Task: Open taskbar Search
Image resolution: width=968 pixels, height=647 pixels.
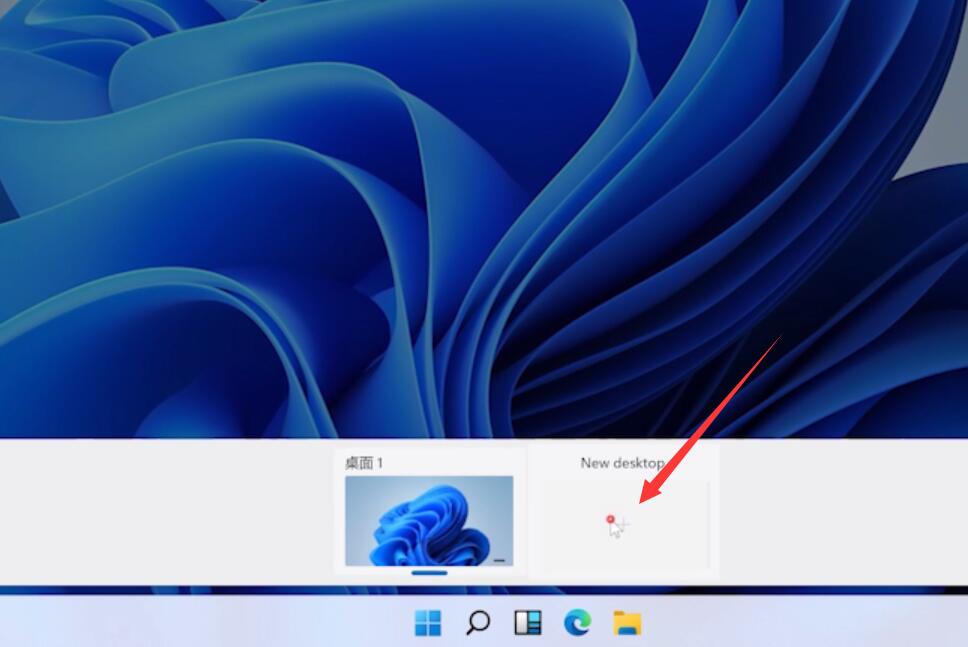Action: coord(478,622)
